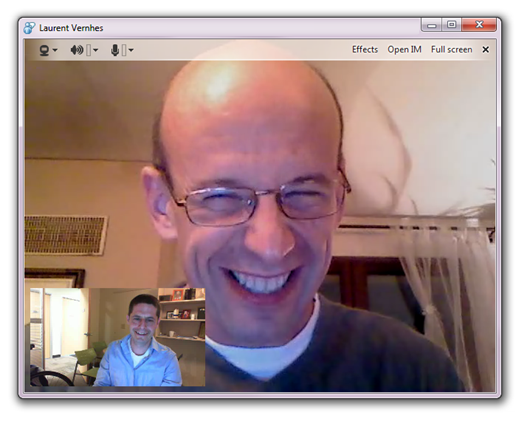Open the Effects menu
530x424 pixels.
point(365,50)
